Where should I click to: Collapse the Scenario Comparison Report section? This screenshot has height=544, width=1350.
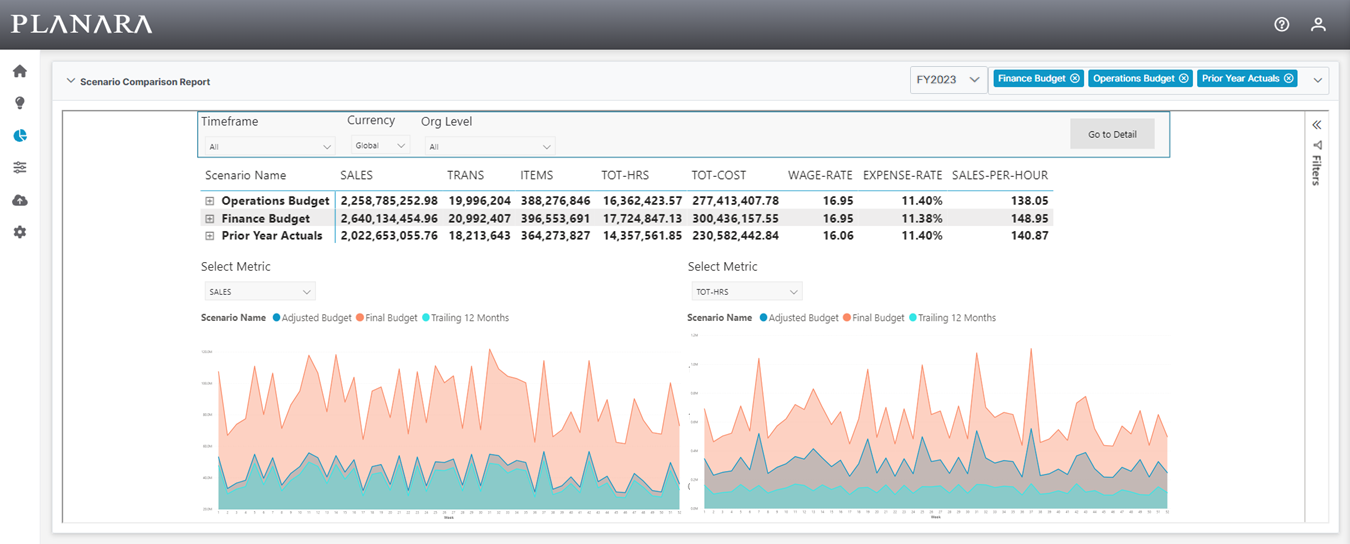[x=71, y=81]
